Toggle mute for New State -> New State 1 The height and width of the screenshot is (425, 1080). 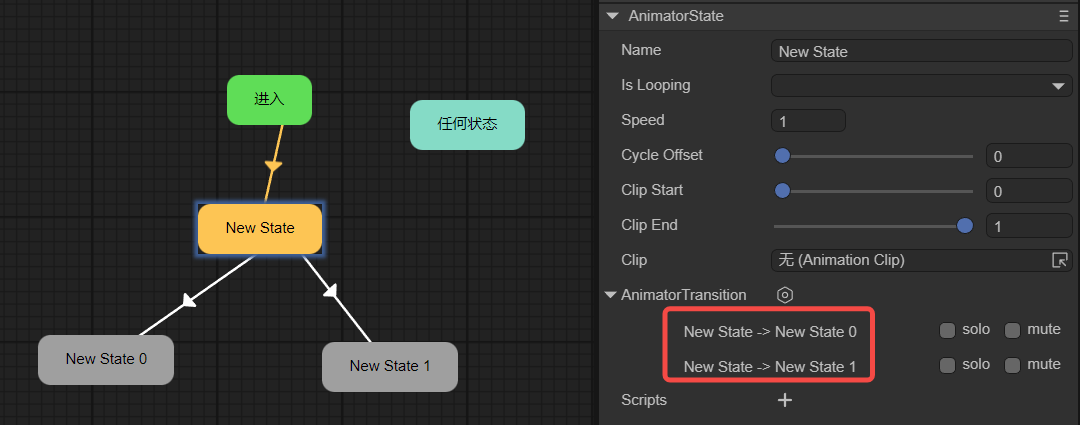(1012, 365)
